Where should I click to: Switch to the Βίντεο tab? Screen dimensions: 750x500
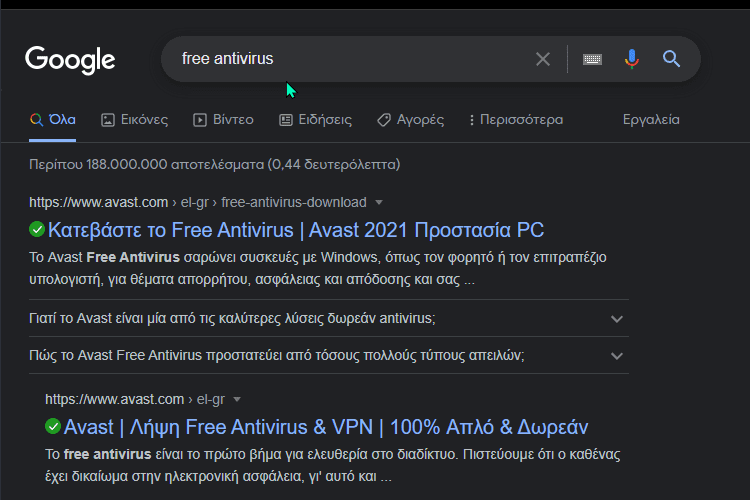(x=223, y=120)
